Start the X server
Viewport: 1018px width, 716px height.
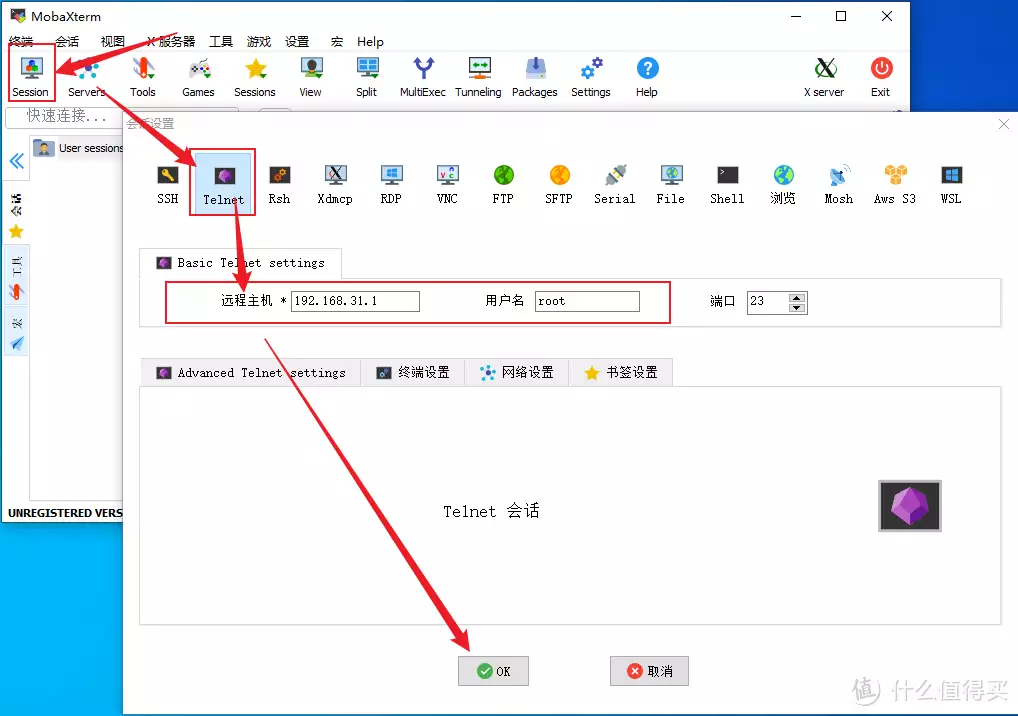pyautogui.click(x=825, y=77)
